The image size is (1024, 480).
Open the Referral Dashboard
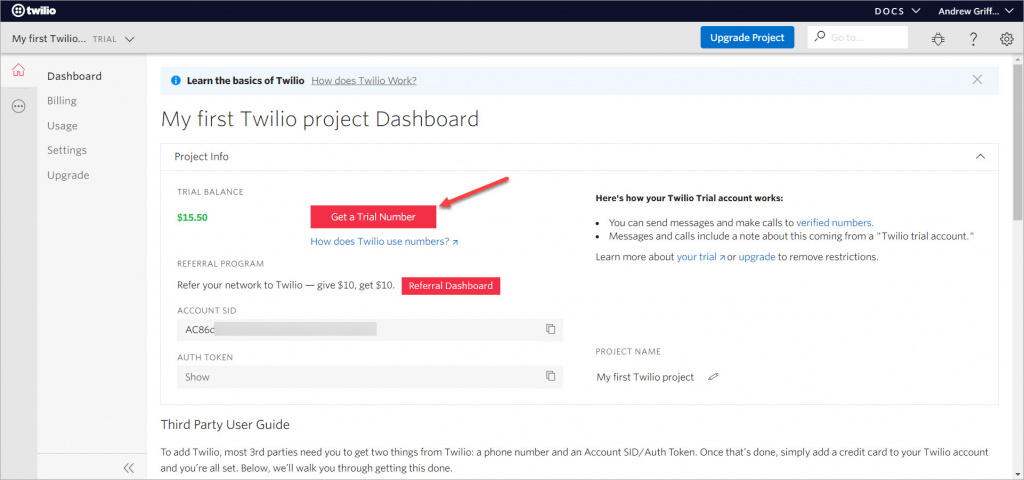451,286
